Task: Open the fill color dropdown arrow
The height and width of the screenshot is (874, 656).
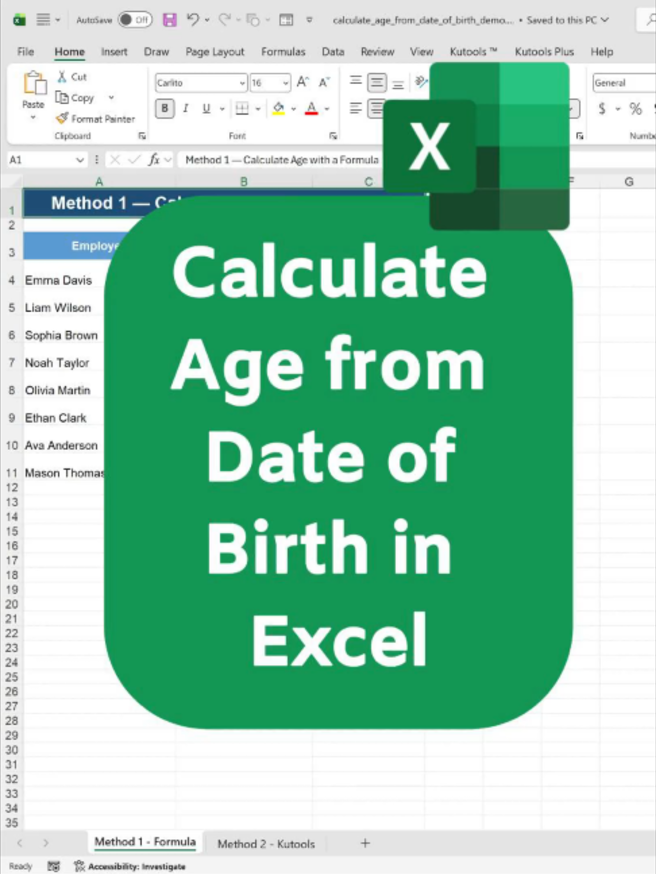Action: (x=293, y=109)
